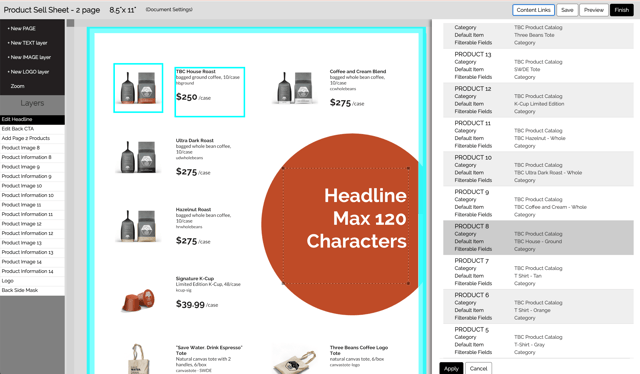Click the Content Links button

pyautogui.click(x=533, y=10)
